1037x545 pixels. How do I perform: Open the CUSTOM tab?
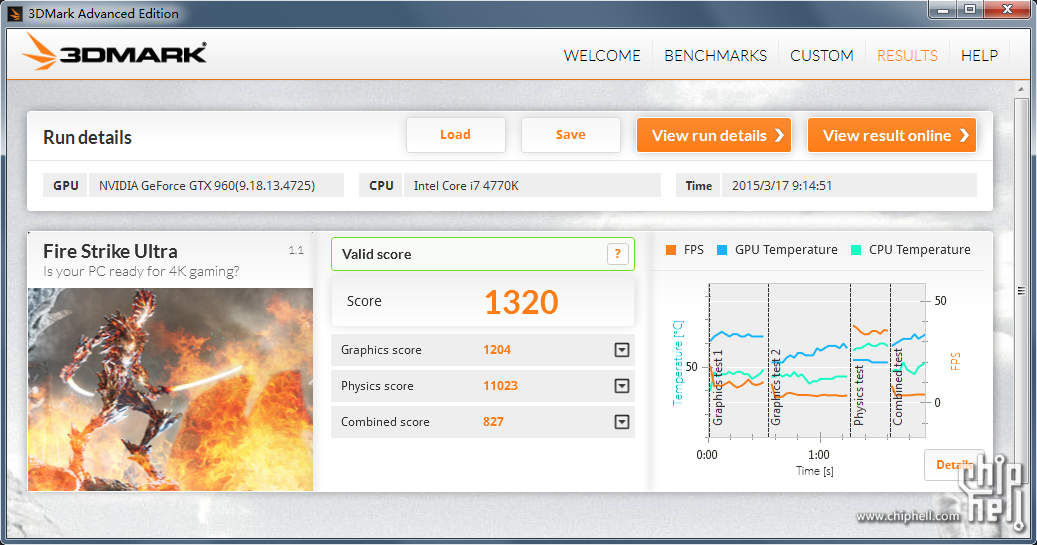click(x=821, y=56)
